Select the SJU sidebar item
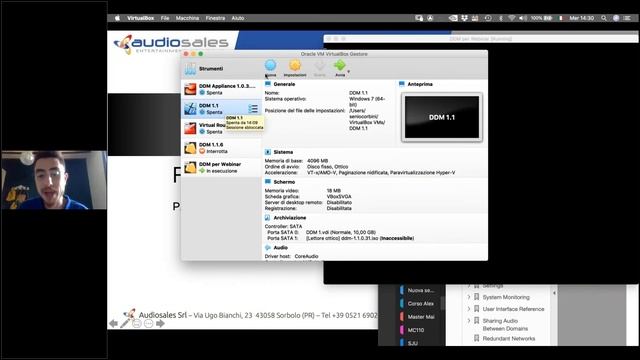The width and height of the screenshot is (640, 360). point(413,343)
